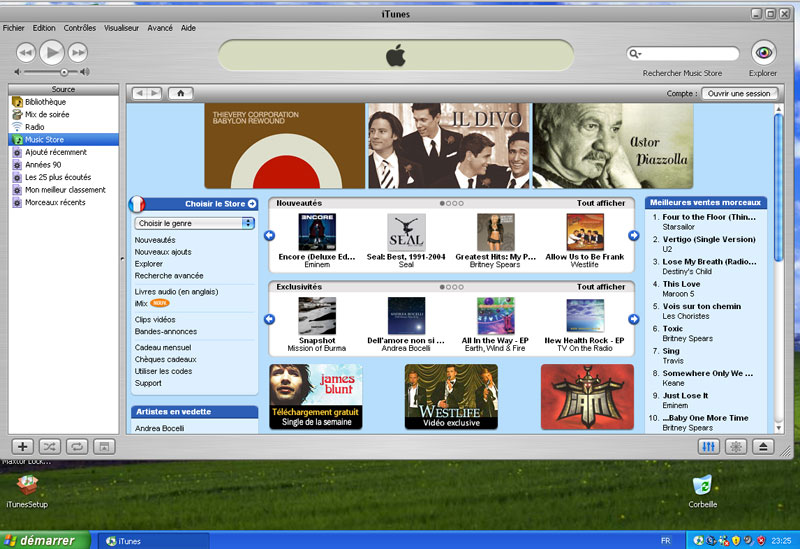The image size is (800, 549).
Task: Open iTunesSetup desktop icon
Action: coord(27,491)
